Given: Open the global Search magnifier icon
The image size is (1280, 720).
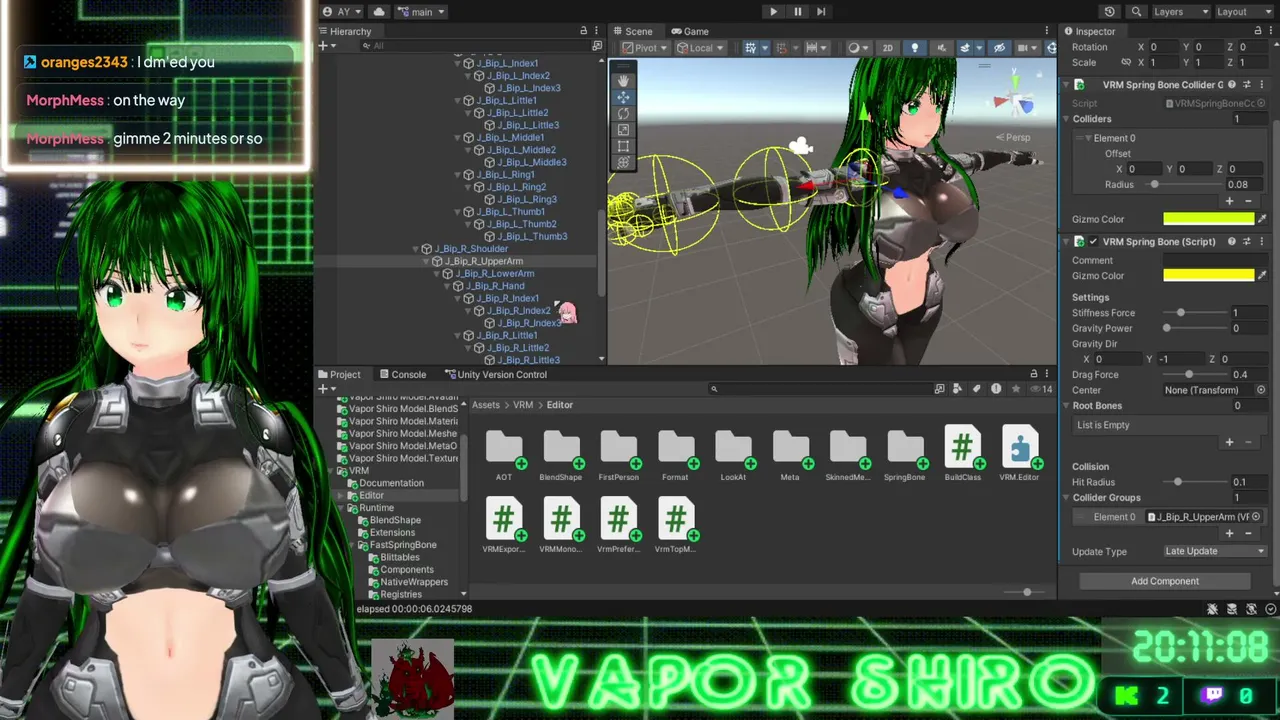Looking at the screenshot, I should pyautogui.click(x=1136, y=12).
